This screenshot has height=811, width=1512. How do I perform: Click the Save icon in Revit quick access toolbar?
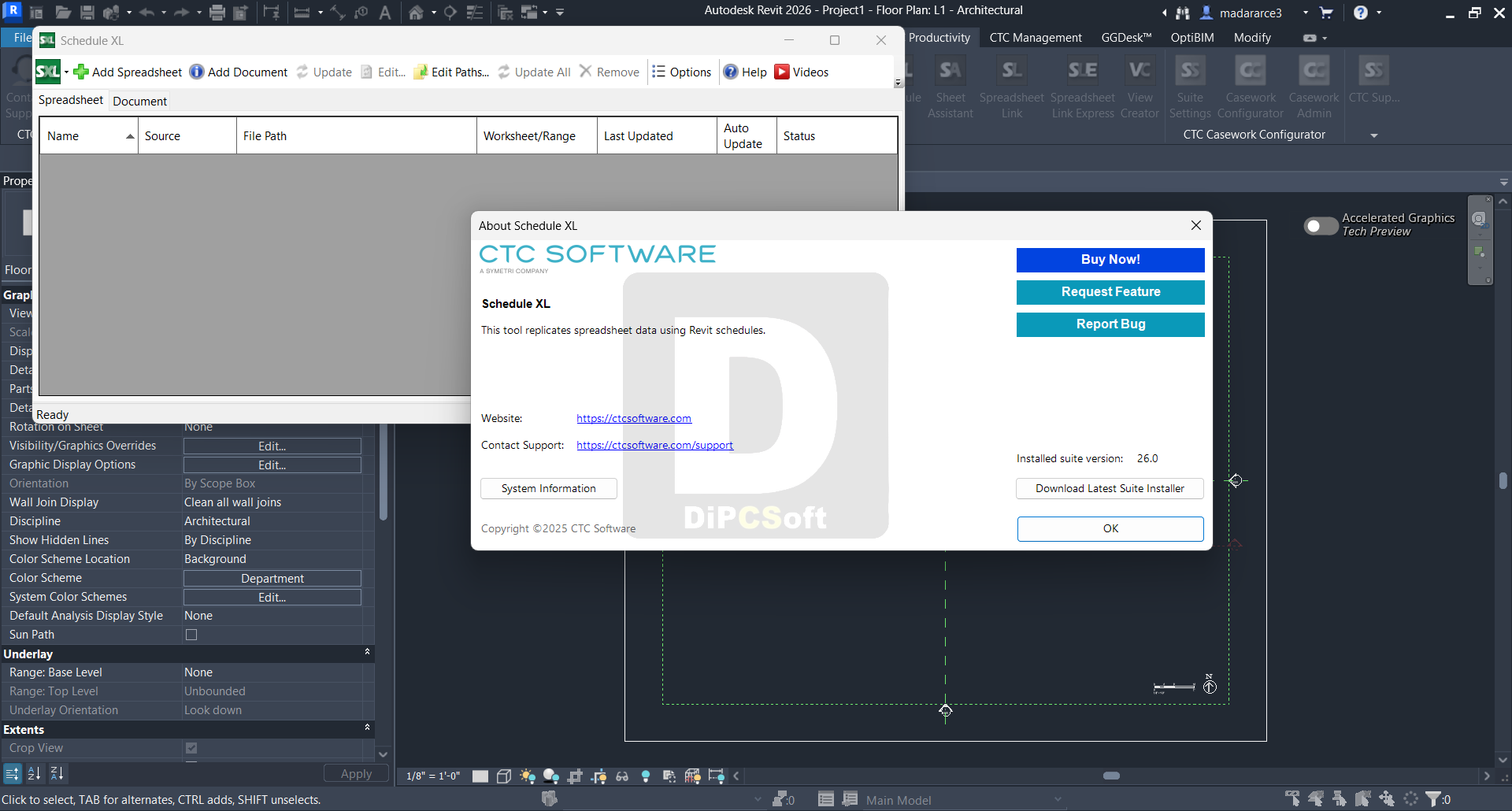[x=87, y=12]
